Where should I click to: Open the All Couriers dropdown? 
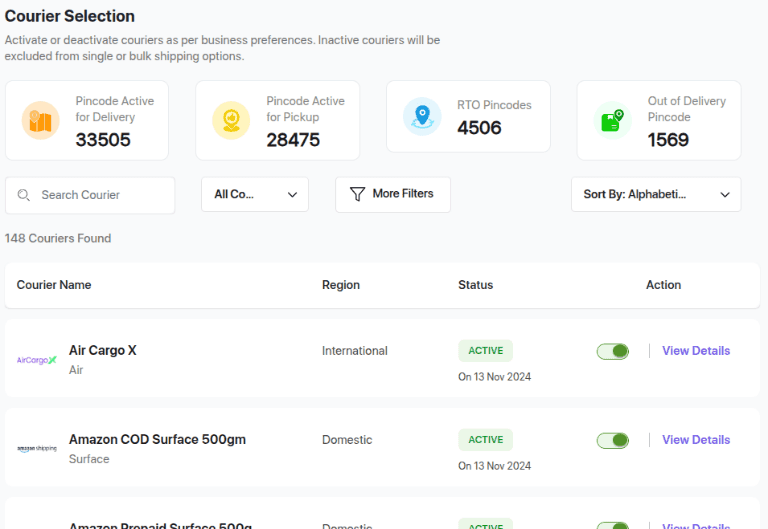click(x=255, y=194)
